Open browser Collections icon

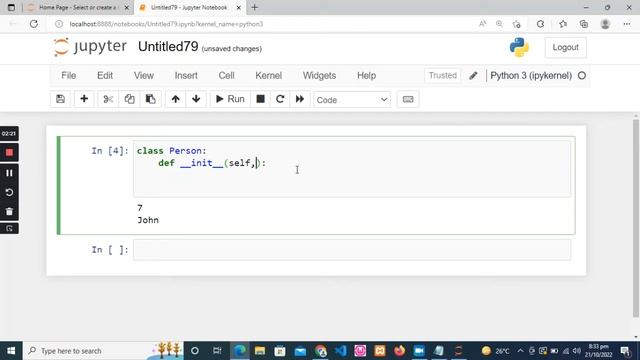click(584, 24)
